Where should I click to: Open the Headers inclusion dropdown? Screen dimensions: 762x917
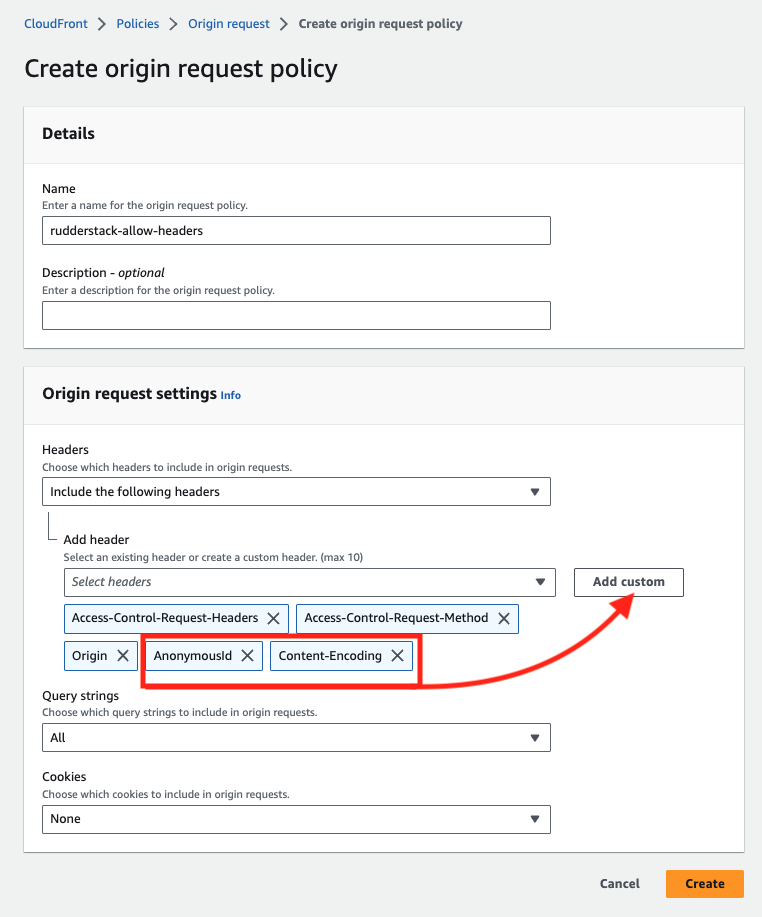click(296, 492)
